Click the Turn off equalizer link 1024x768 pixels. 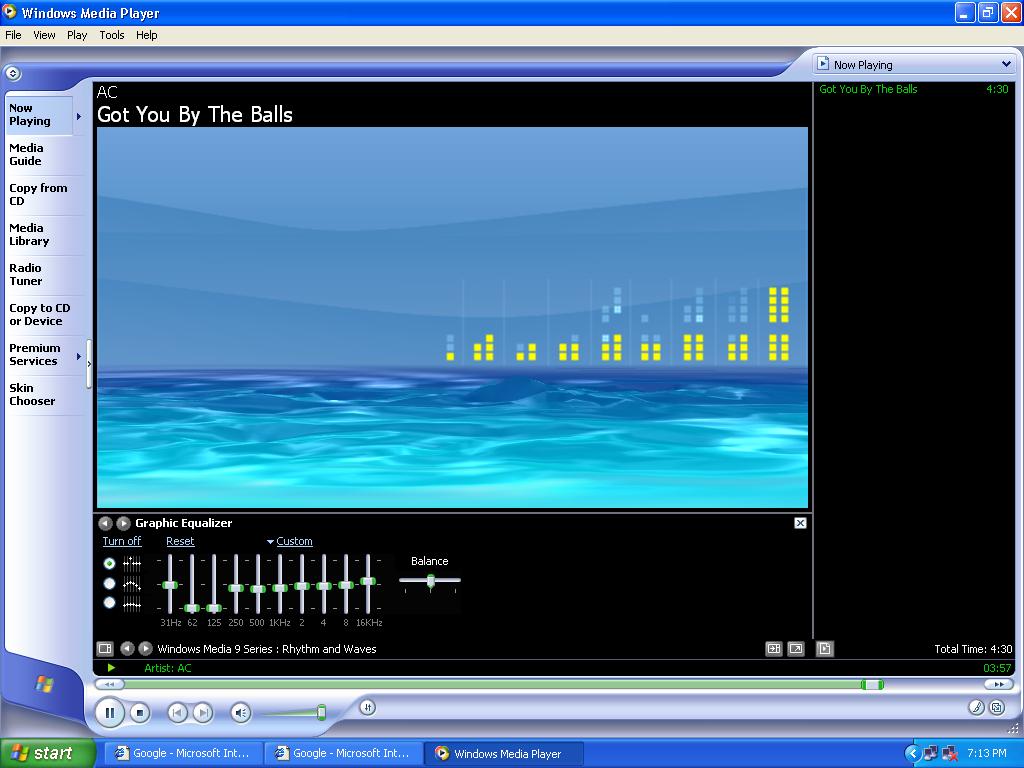pyautogui.click(x=121, y=541)
